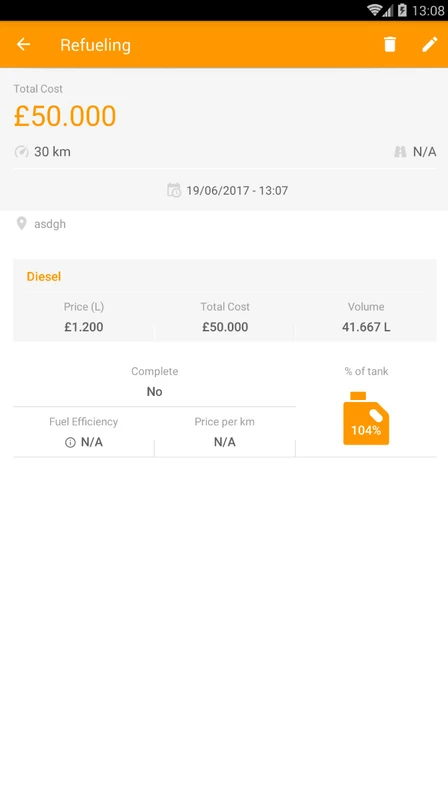Viewport: 448px width, 800px height.
Task: Tap the calendar clock icon
Action: [174, 190]
